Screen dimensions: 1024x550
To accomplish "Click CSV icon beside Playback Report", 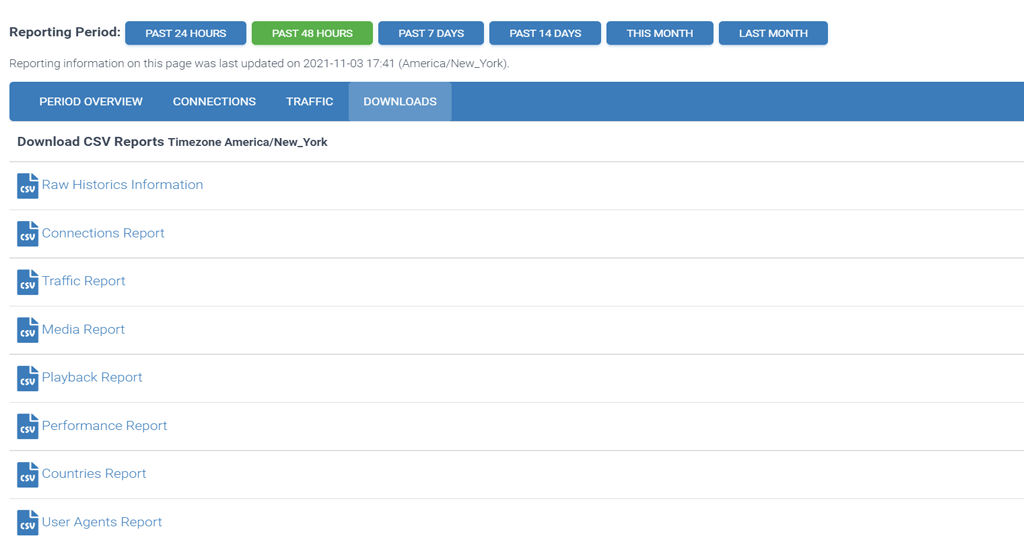I will click(27, 378).
